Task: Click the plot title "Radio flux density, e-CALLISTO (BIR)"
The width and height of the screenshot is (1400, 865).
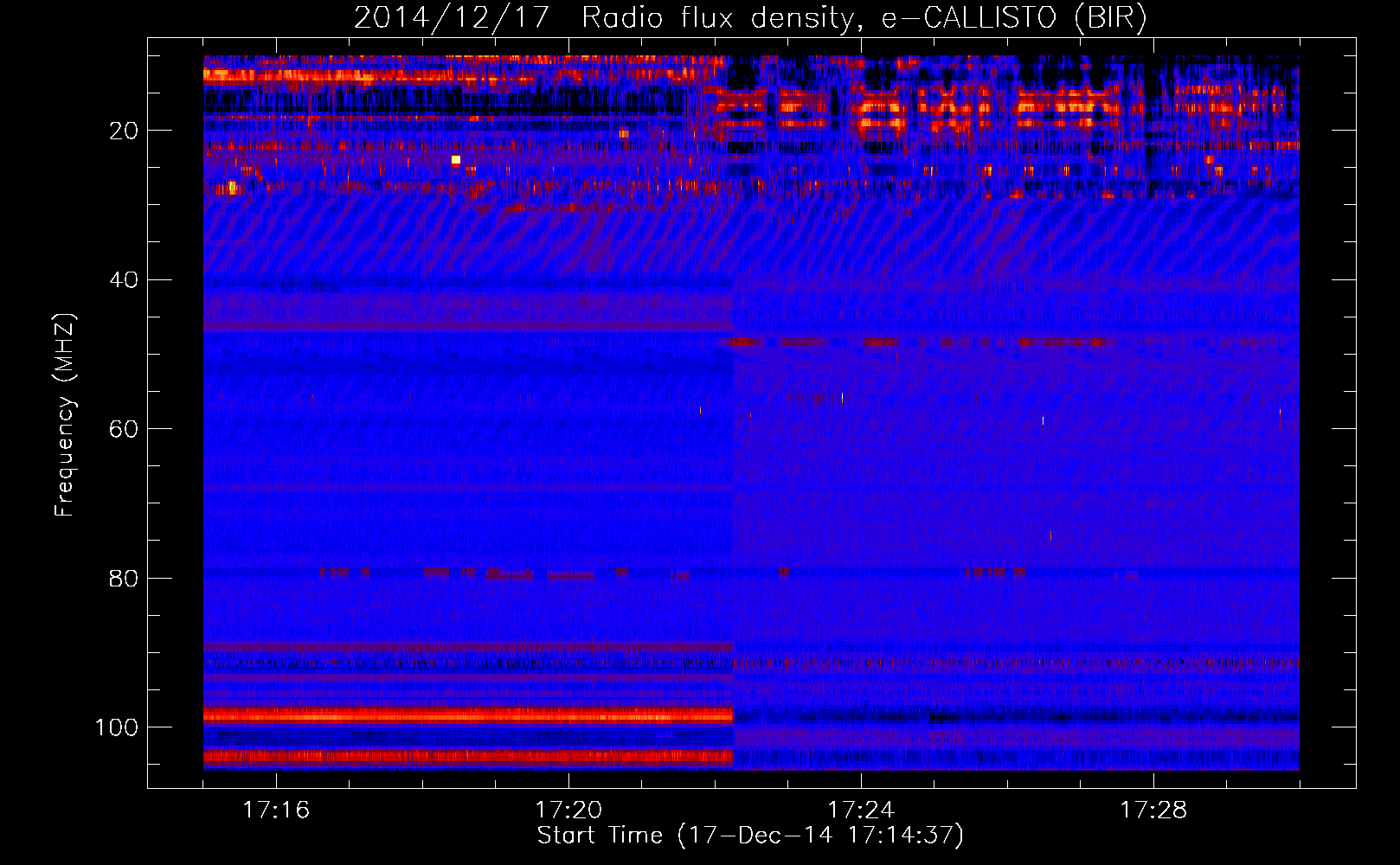Action: coord(864,18)
